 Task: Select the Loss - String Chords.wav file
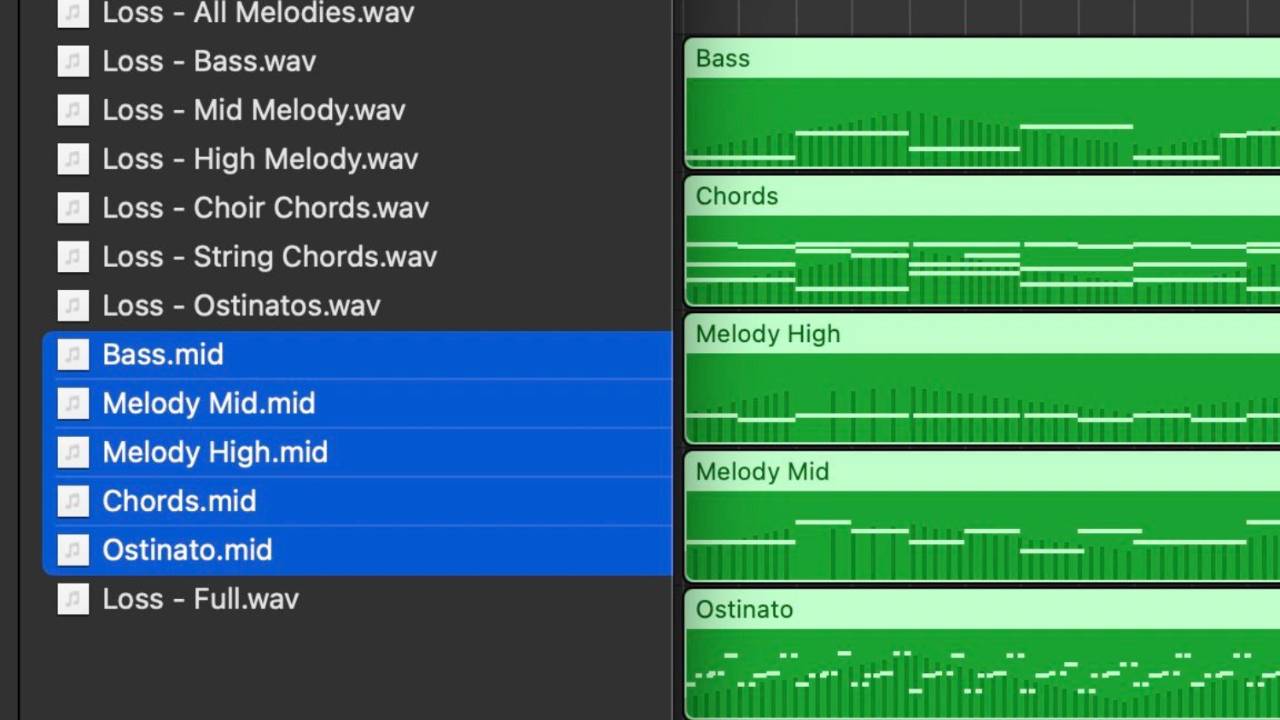269,257
